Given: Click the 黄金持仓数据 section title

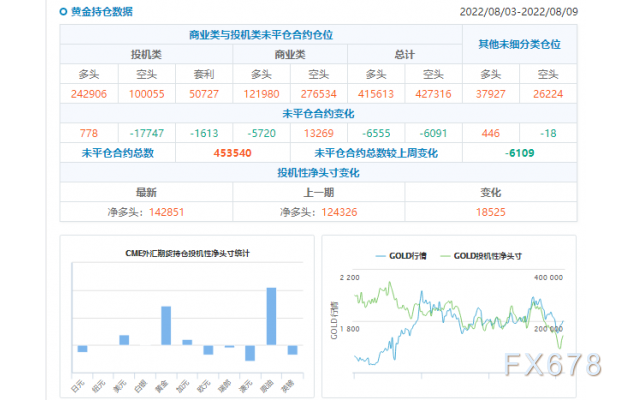Looking at the screenshot, I should tap(102, 12).
